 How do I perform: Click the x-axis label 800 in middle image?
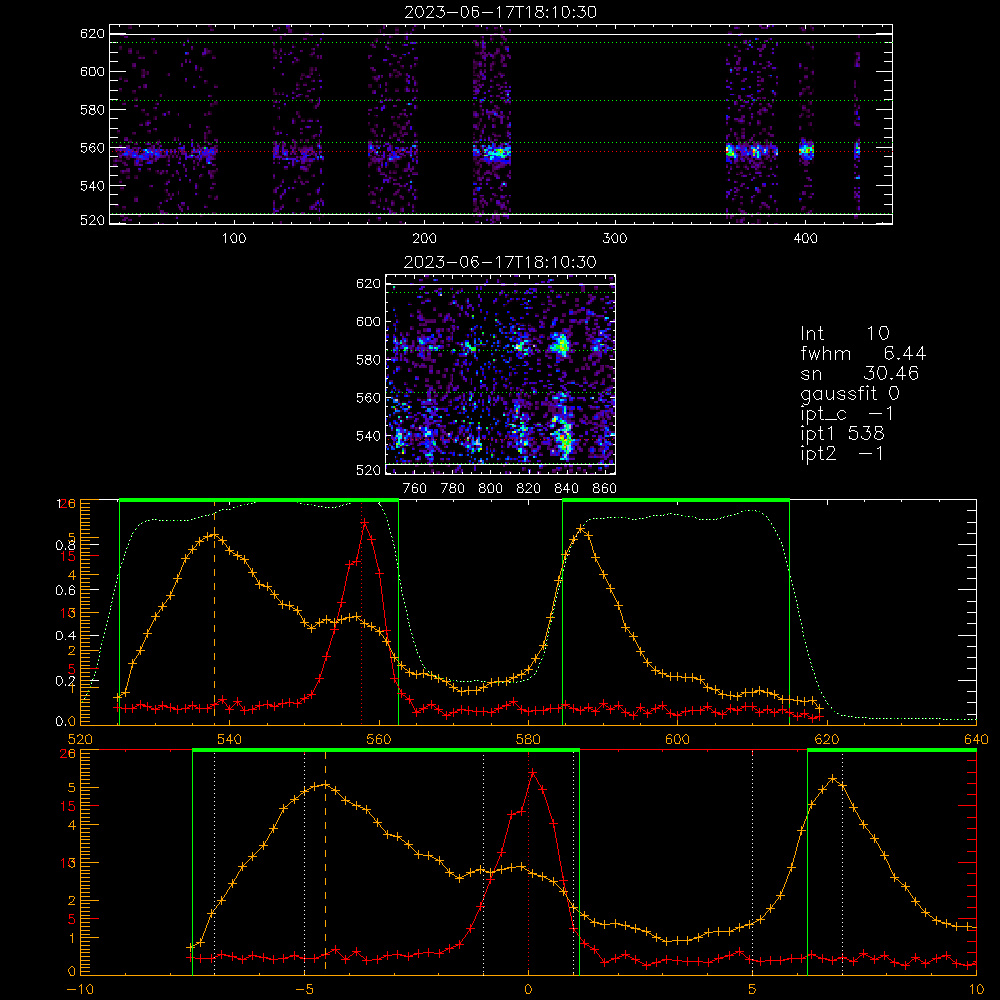[490, 489]
